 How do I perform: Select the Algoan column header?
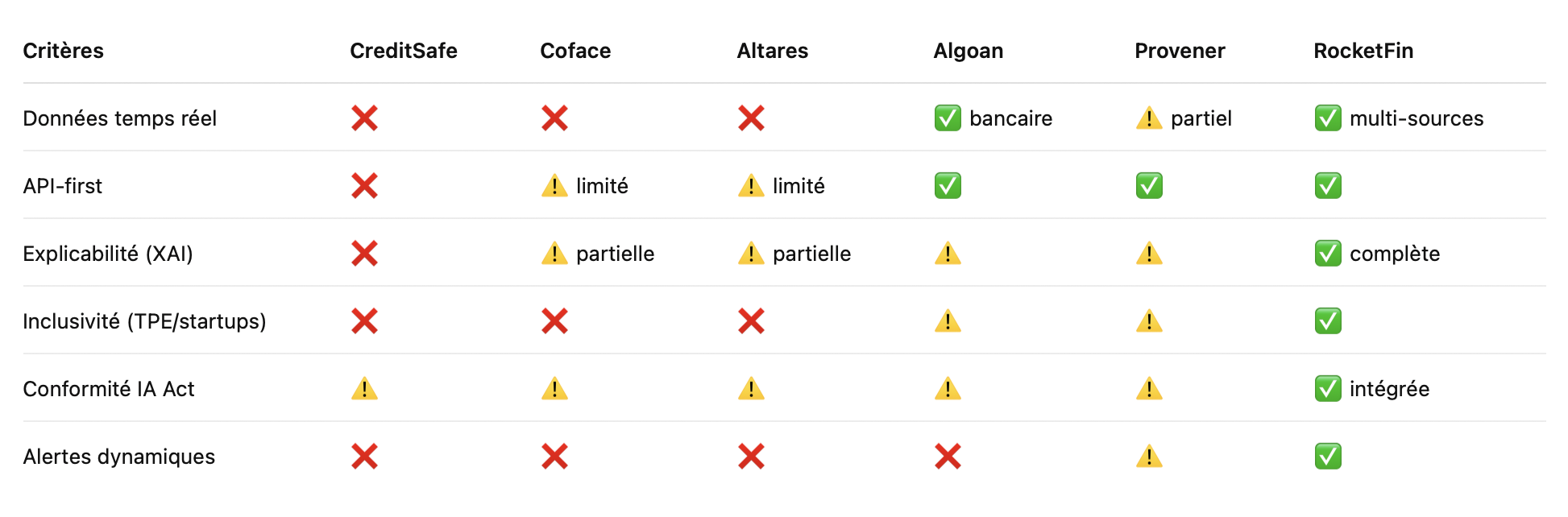969,51
